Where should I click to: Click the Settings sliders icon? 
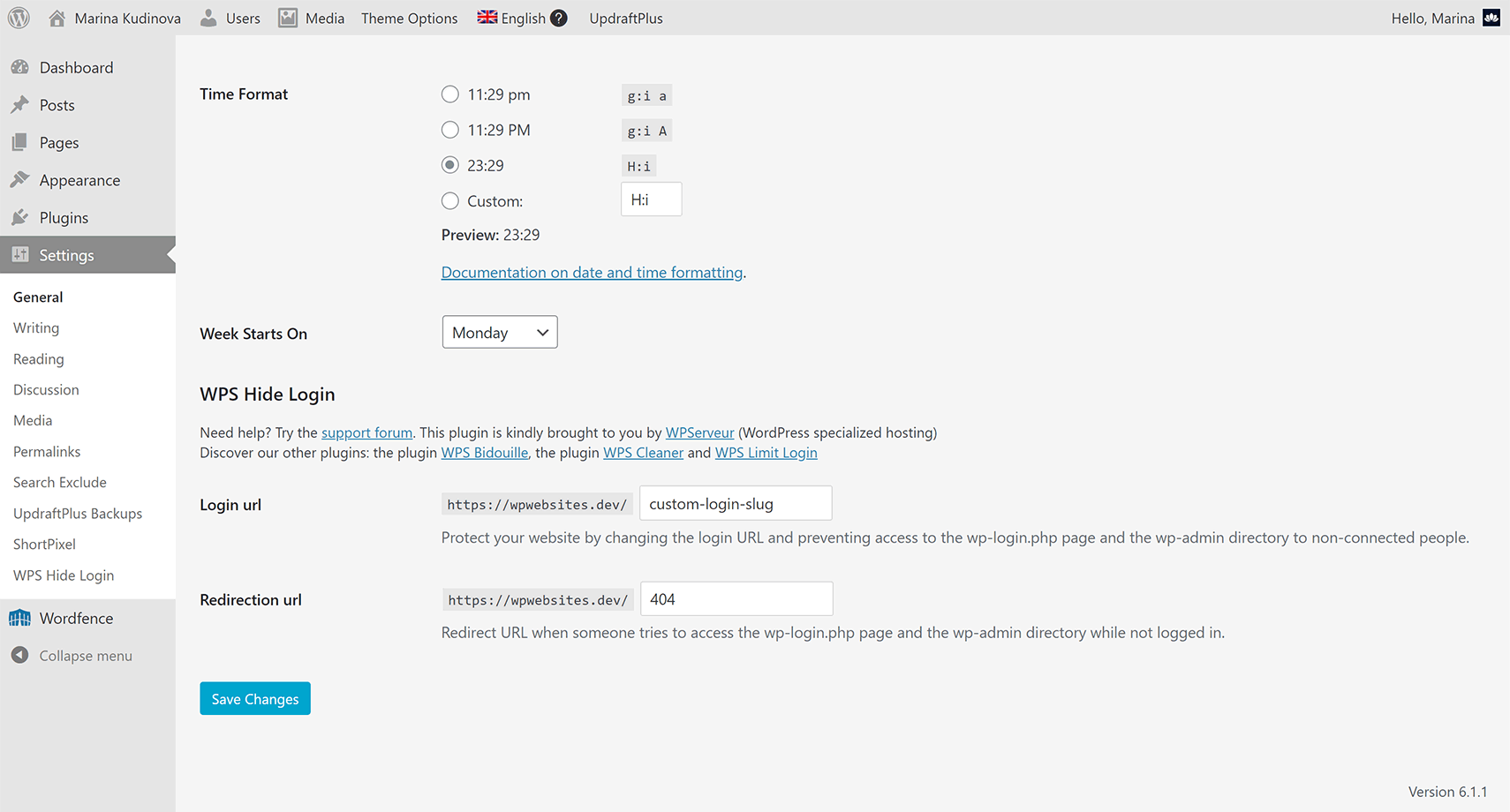point(19,254)
